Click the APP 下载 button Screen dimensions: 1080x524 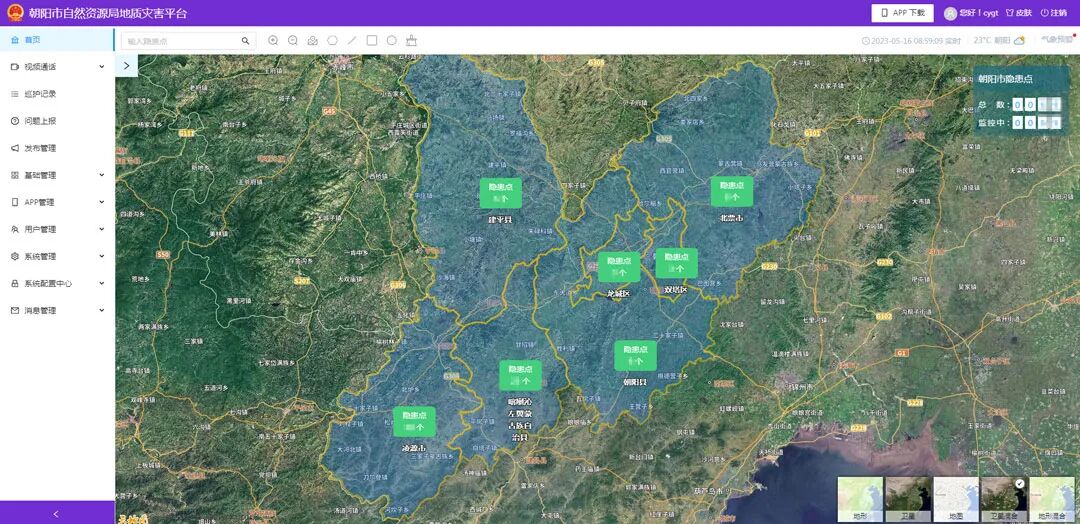click(x=902, y=13)
